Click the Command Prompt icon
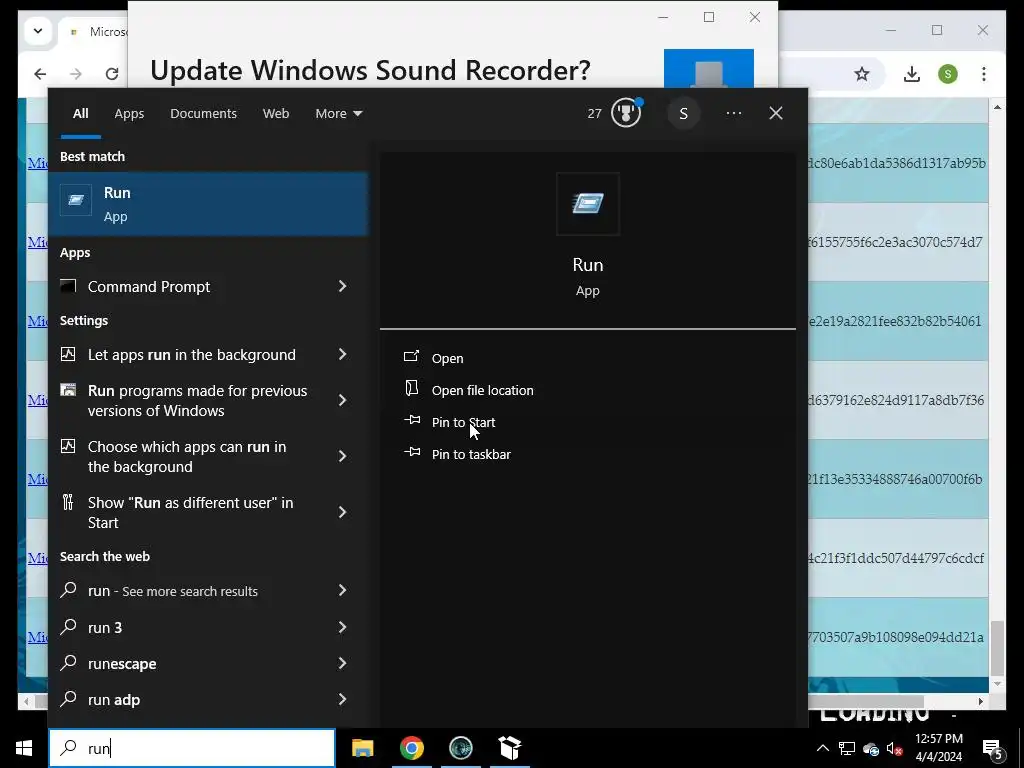Screen dimensions: 1024x768 coord(68,286)
